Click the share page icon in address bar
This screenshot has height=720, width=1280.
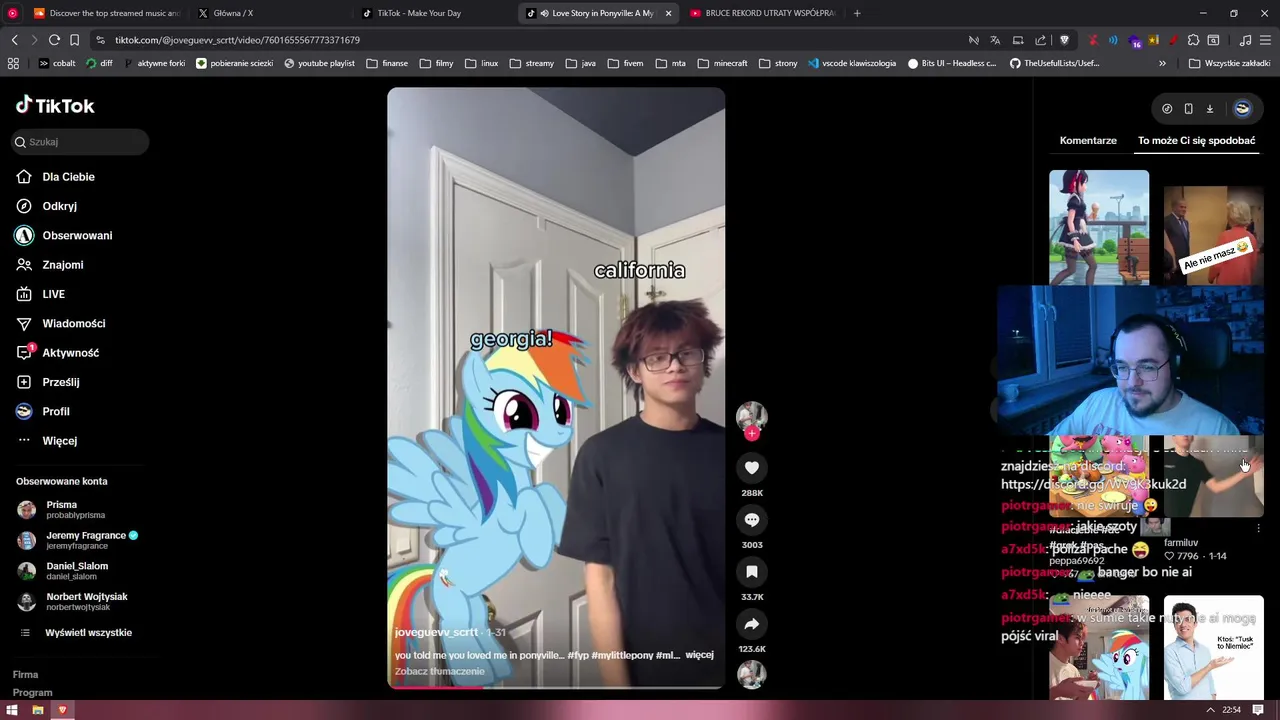coord(1041,40)
